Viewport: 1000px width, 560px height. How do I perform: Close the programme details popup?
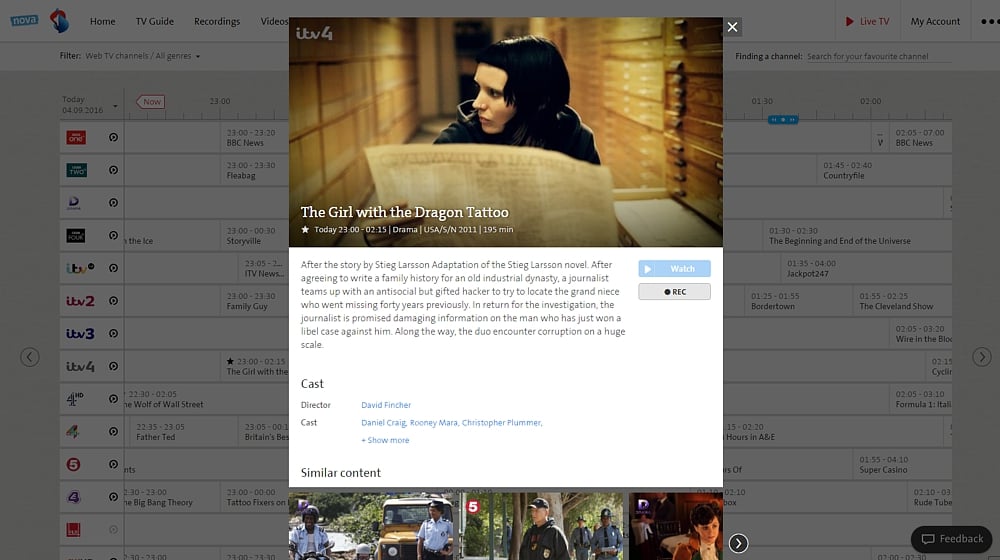(732, 27)
